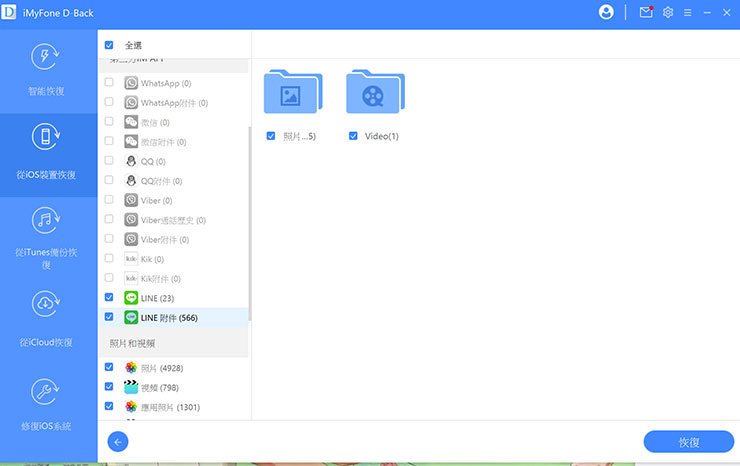
Task: Open the settings gear icon
Action: (x=668, y=13)
